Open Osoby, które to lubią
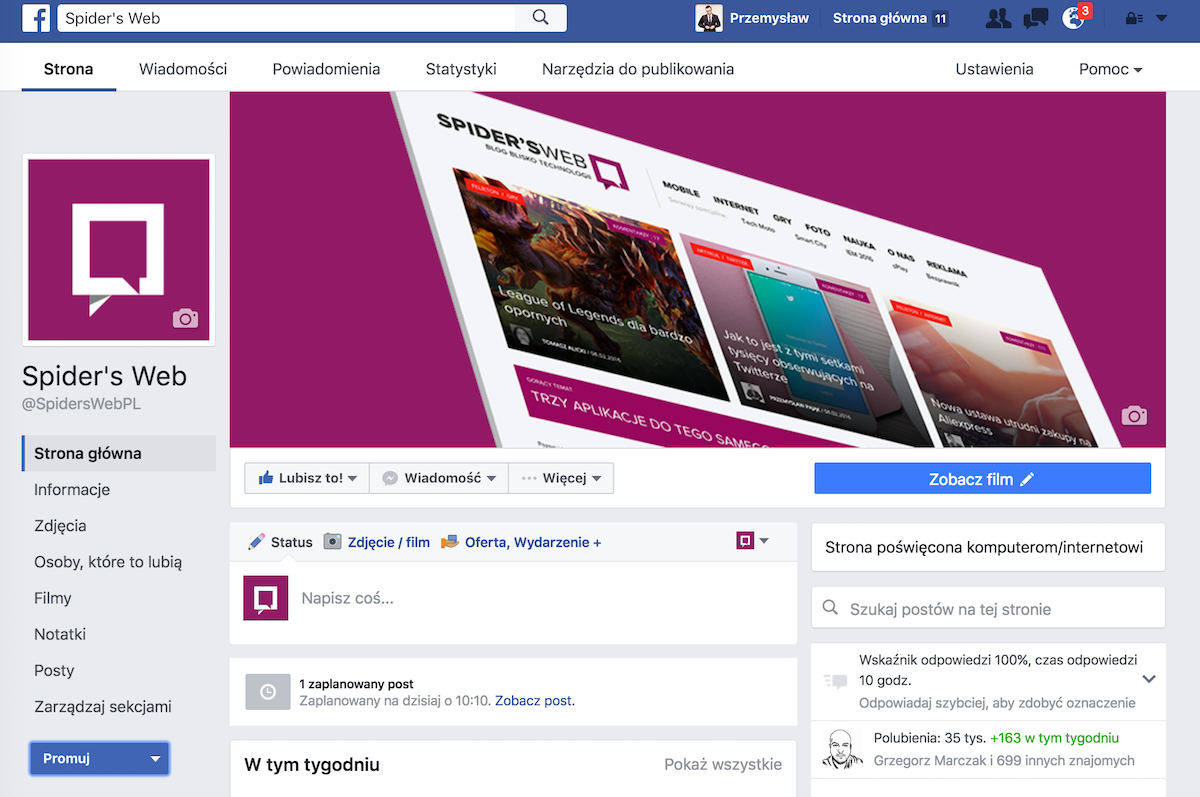1200x797 pixels. 108,562
